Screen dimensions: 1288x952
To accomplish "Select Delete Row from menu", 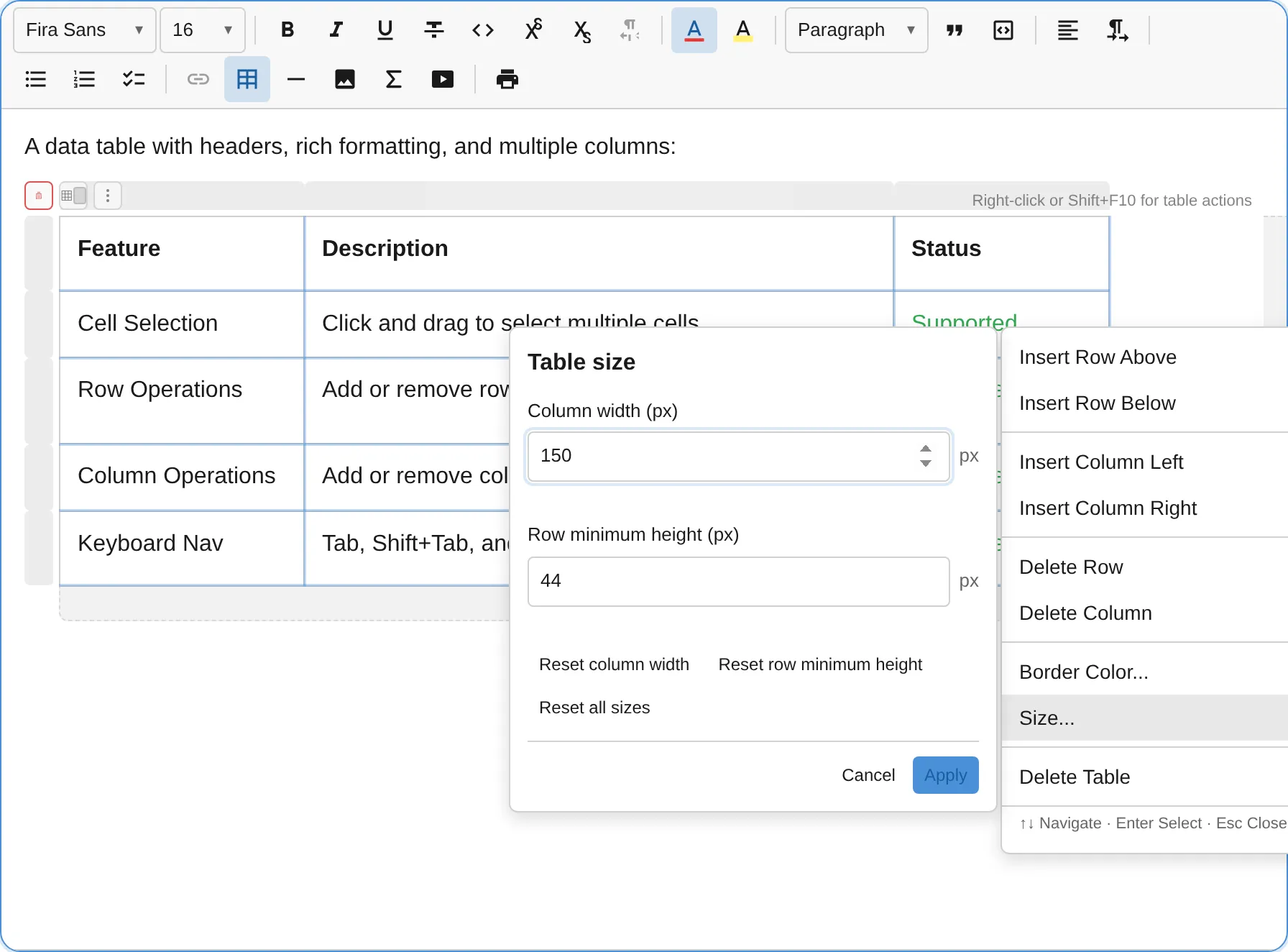I will pos(1144,567).
